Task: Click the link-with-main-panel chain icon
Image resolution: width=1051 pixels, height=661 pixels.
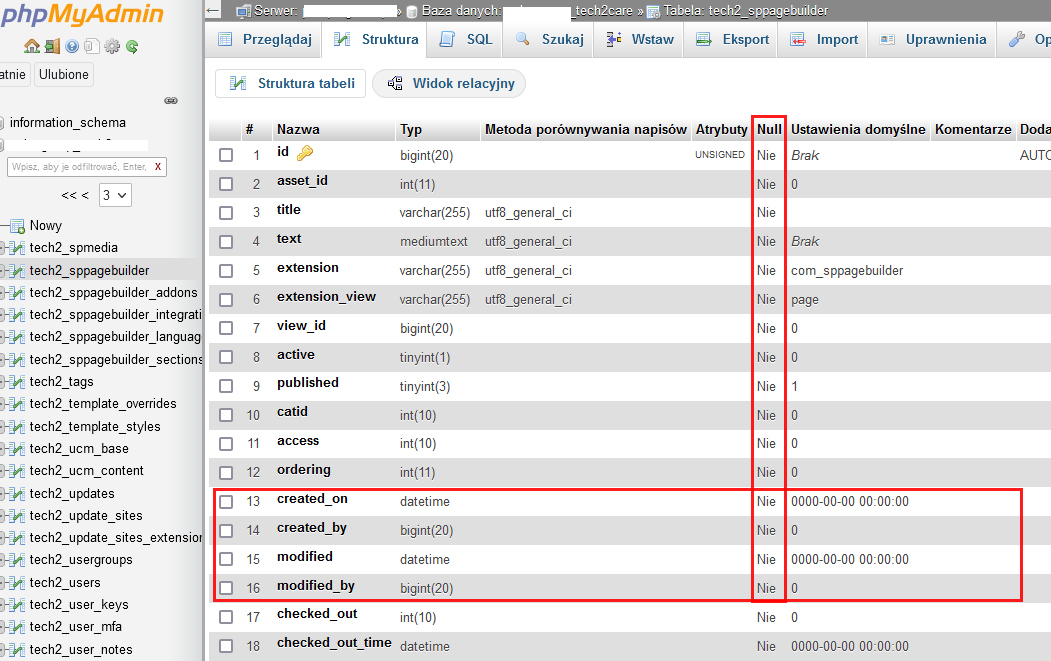Action: 171,100
